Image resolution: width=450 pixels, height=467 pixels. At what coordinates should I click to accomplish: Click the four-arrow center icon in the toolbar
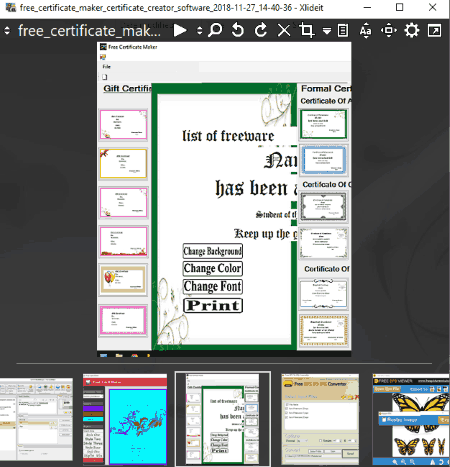coord(389,31)
